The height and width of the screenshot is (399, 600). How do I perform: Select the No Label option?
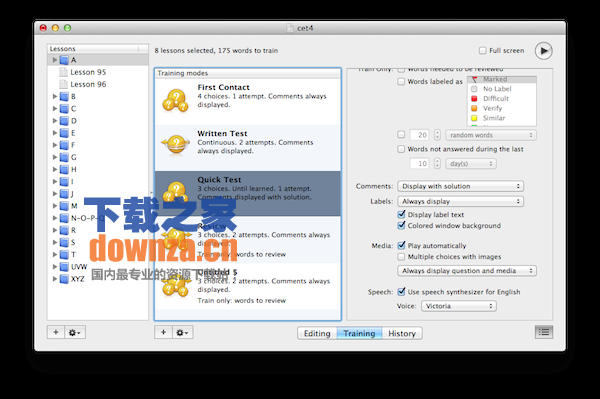point(502,89)
